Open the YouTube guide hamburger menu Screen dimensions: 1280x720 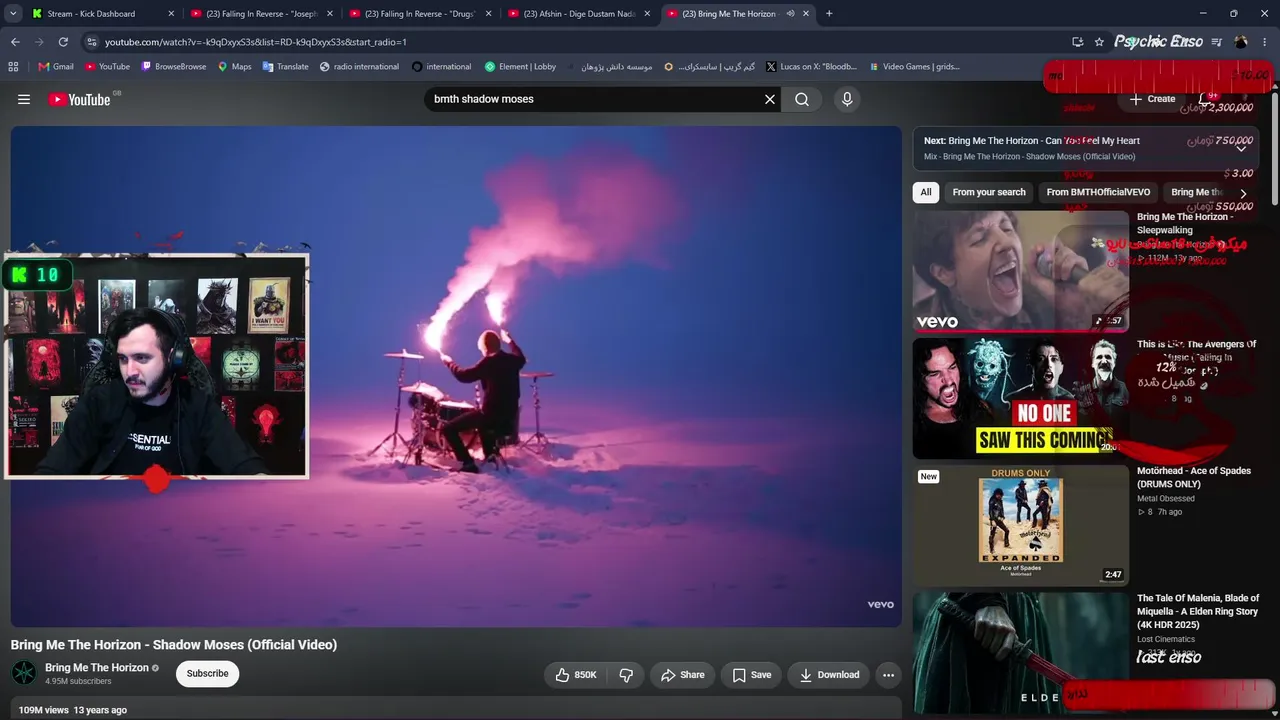24,99
